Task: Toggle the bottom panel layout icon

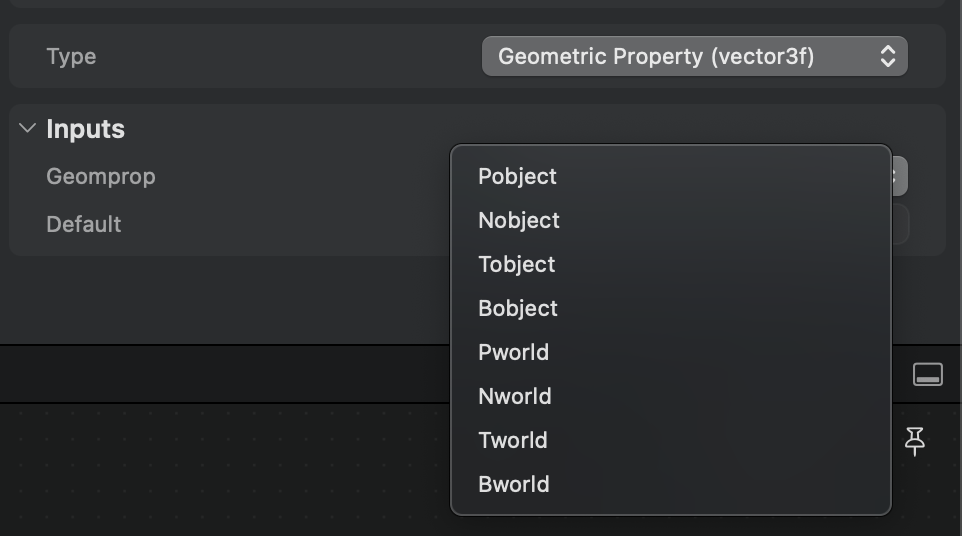Action: tap(928, 374)
